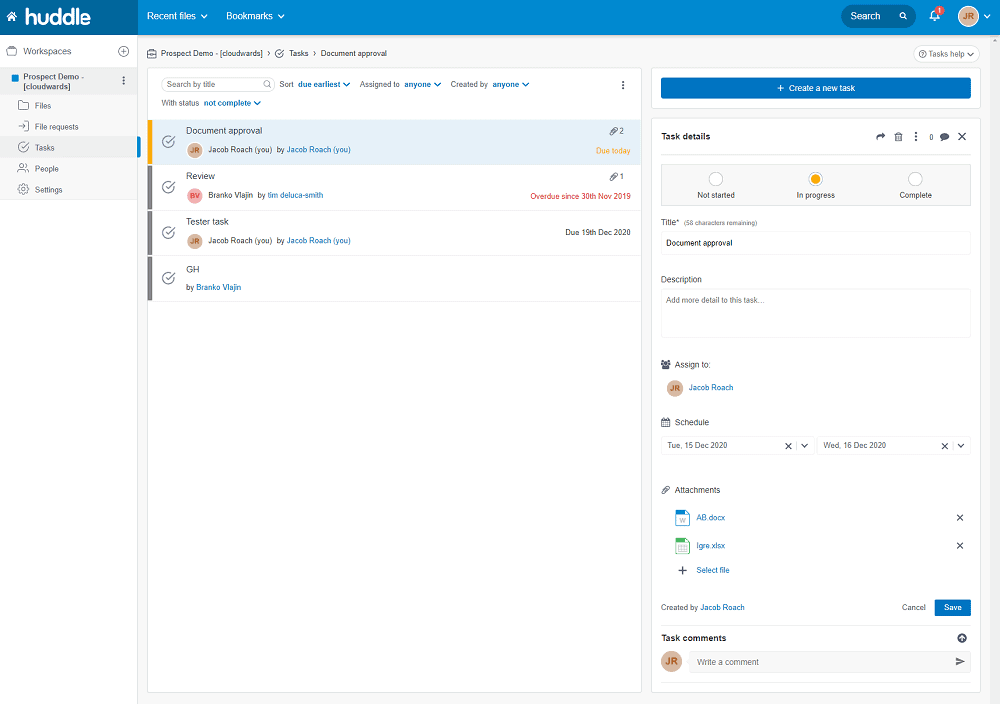This screenshot has height=704, width=1000.
Task: Save the task changes
Action: [x=952, y=608]
